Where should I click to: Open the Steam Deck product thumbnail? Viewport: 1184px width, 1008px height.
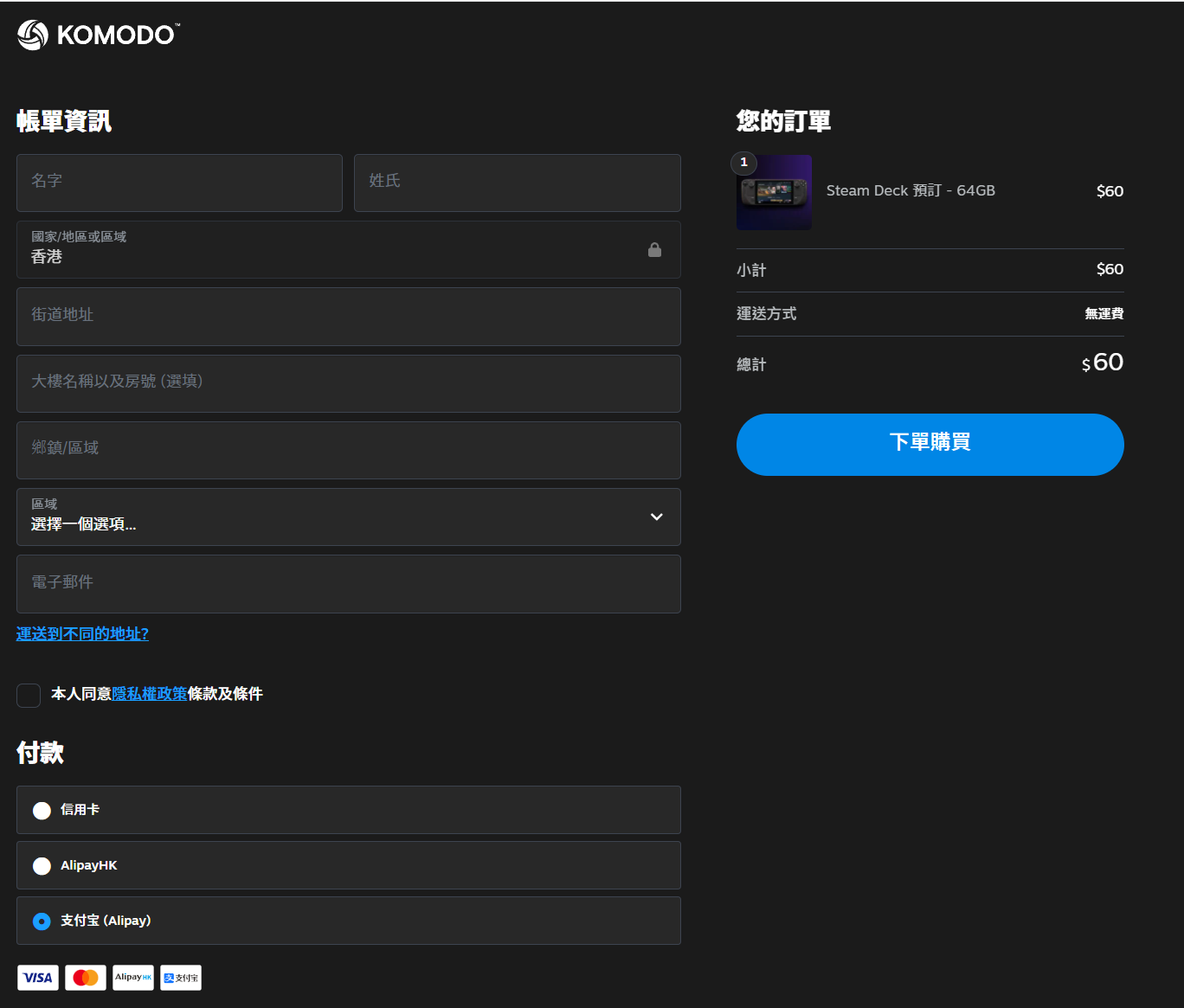774,192
